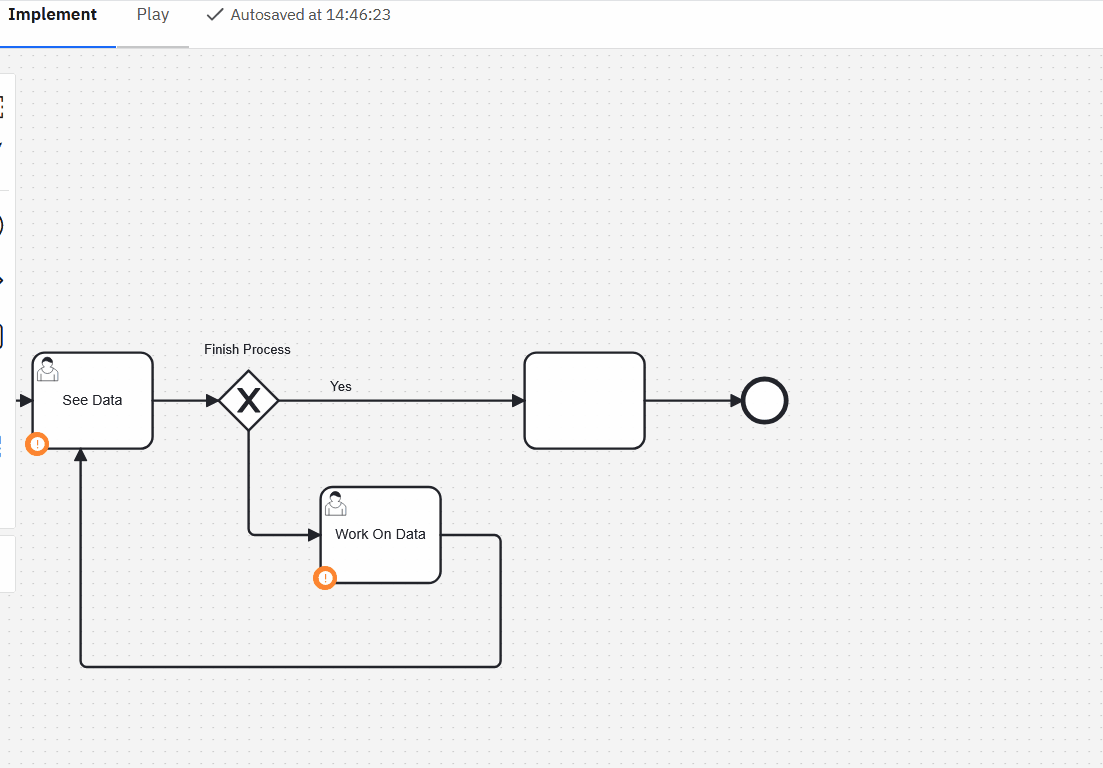Select the flow from See Data to gateway

click(x=184, y=401)
